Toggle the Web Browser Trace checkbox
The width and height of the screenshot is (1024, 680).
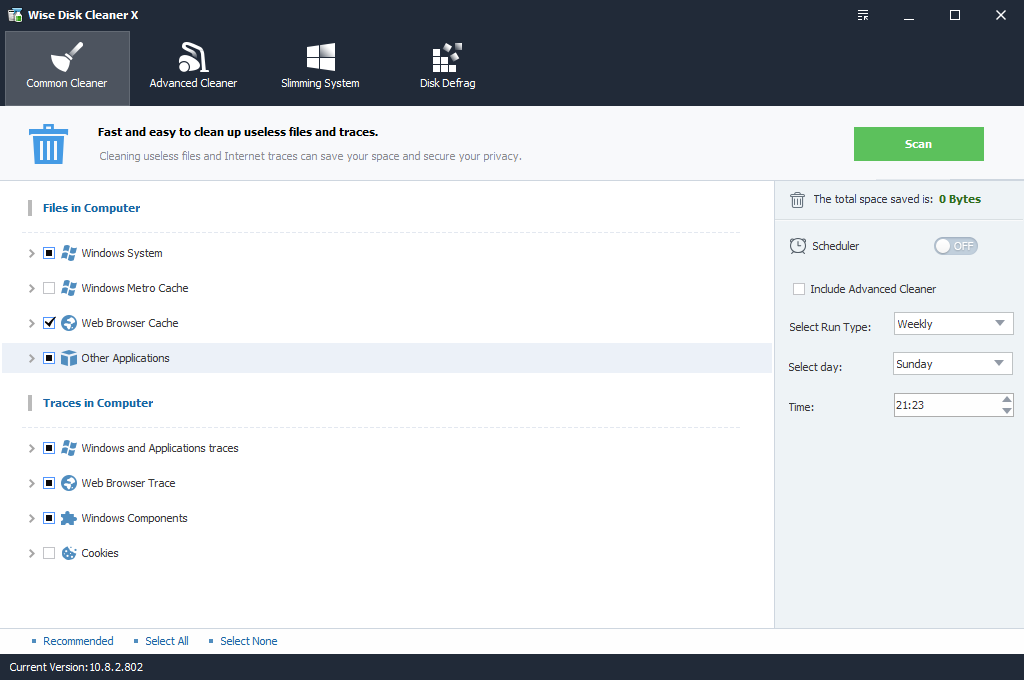(49, 483)
